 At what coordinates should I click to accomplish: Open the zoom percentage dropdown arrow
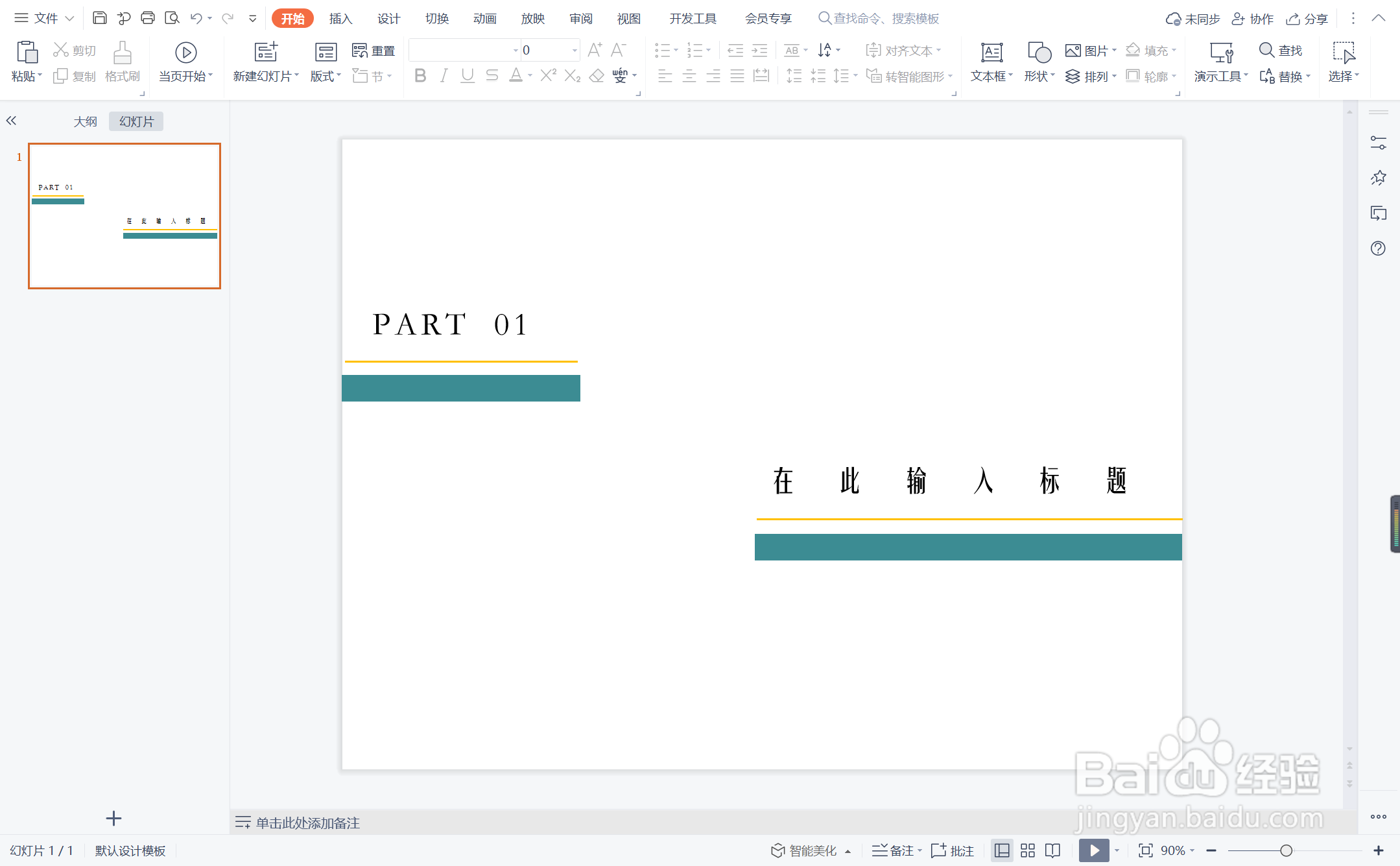point(1192,850)
